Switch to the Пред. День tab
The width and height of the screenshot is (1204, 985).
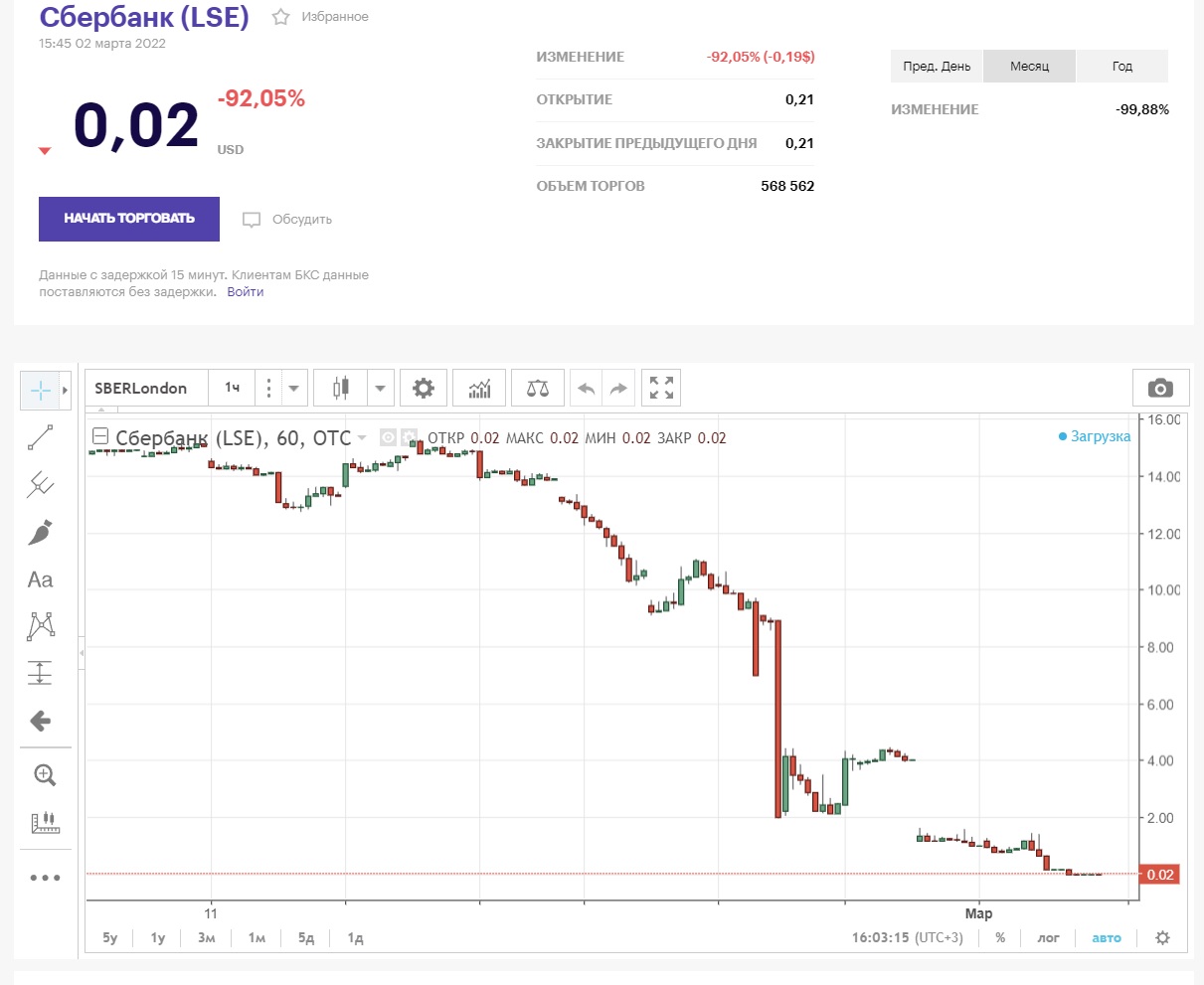(x=937, y=67)
